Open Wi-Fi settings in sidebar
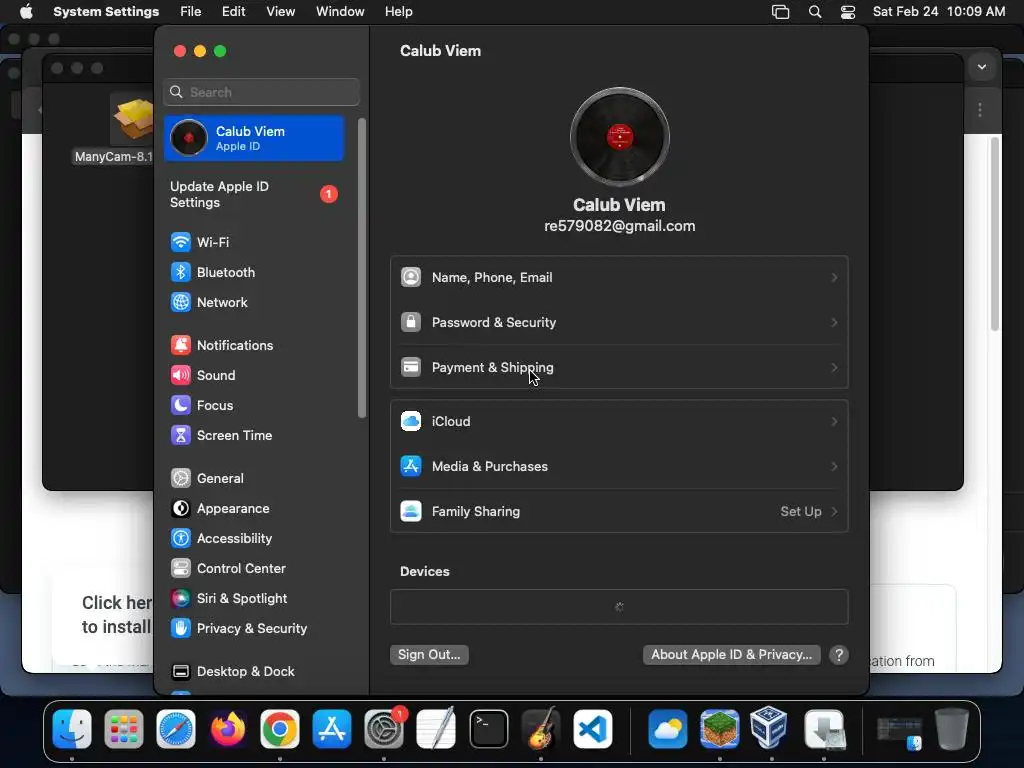This screenshot has height=768, width=1024. 199,242
